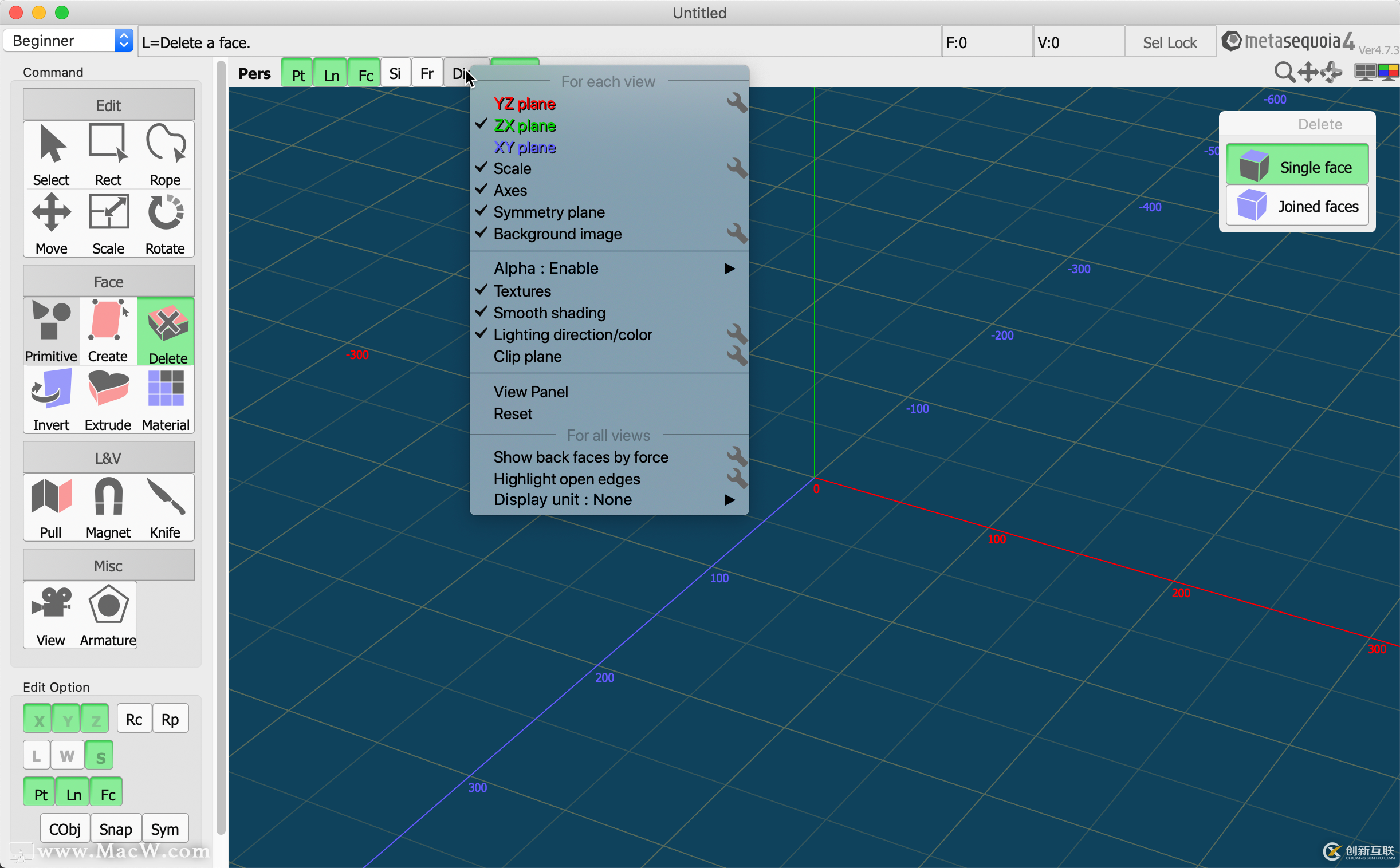
Task: Click Reset in the display menu
Action: point(512,413)
